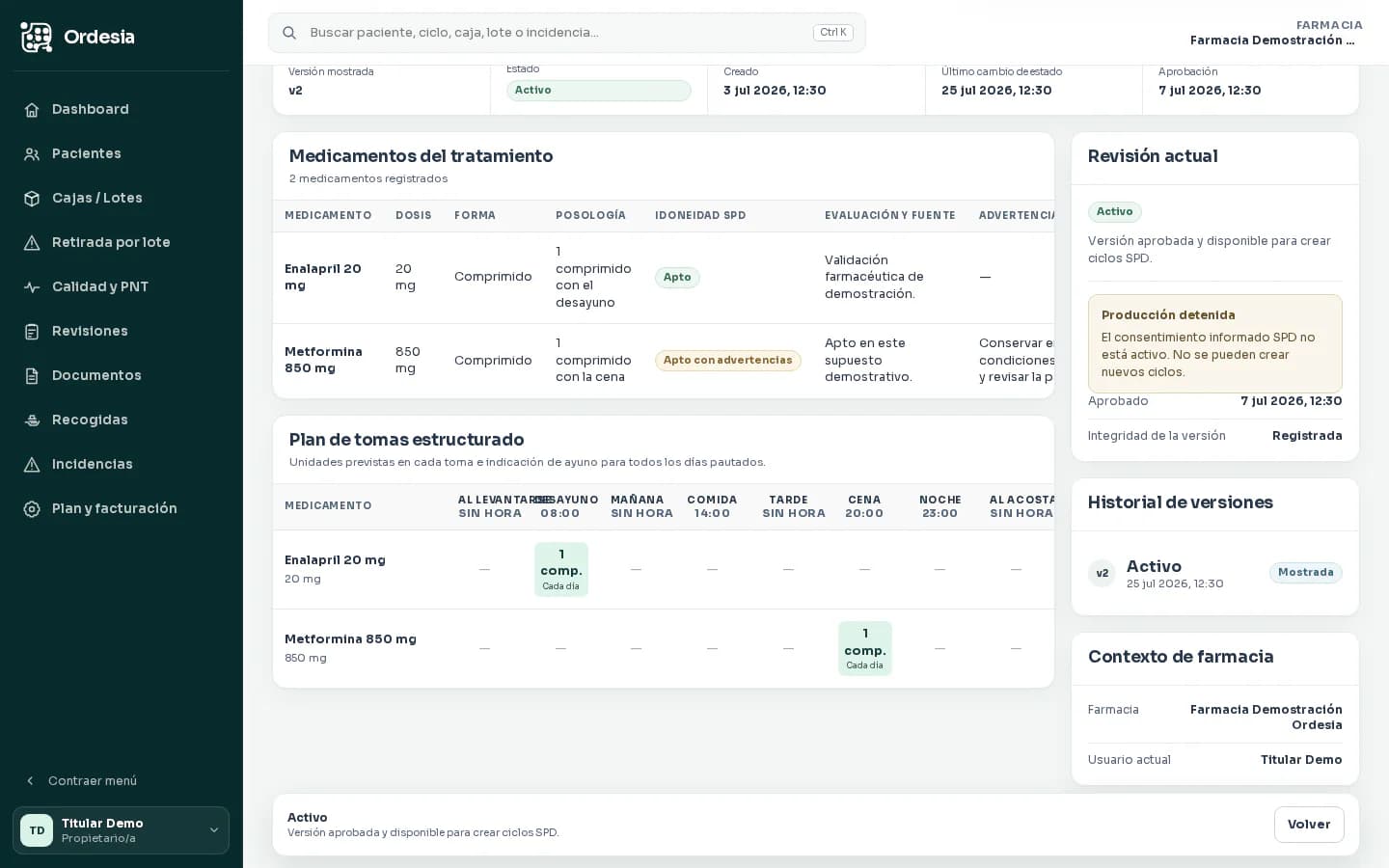1389x868 pixels.
Task: Select version v2 Activo in history
Action: [1214, 573]
